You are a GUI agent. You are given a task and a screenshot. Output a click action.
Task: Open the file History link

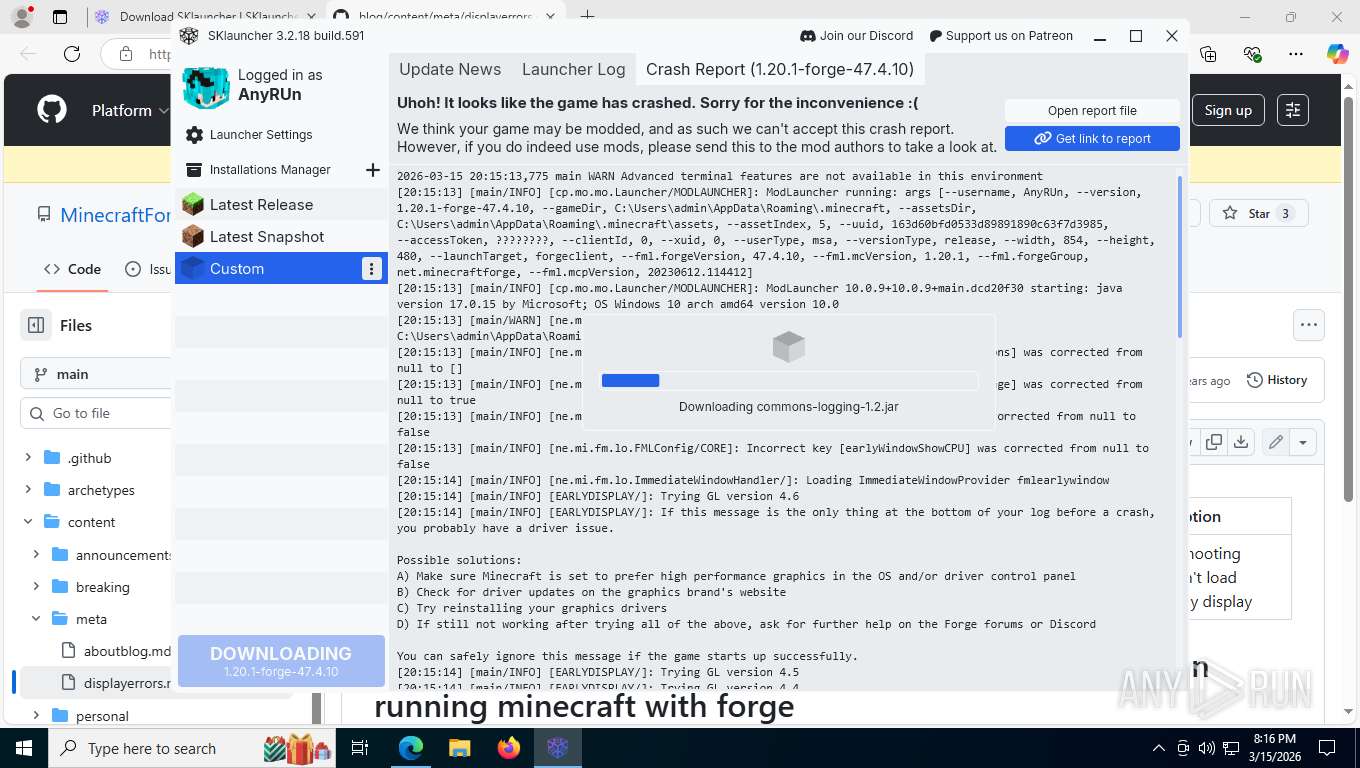click(x=1277, y=380)
